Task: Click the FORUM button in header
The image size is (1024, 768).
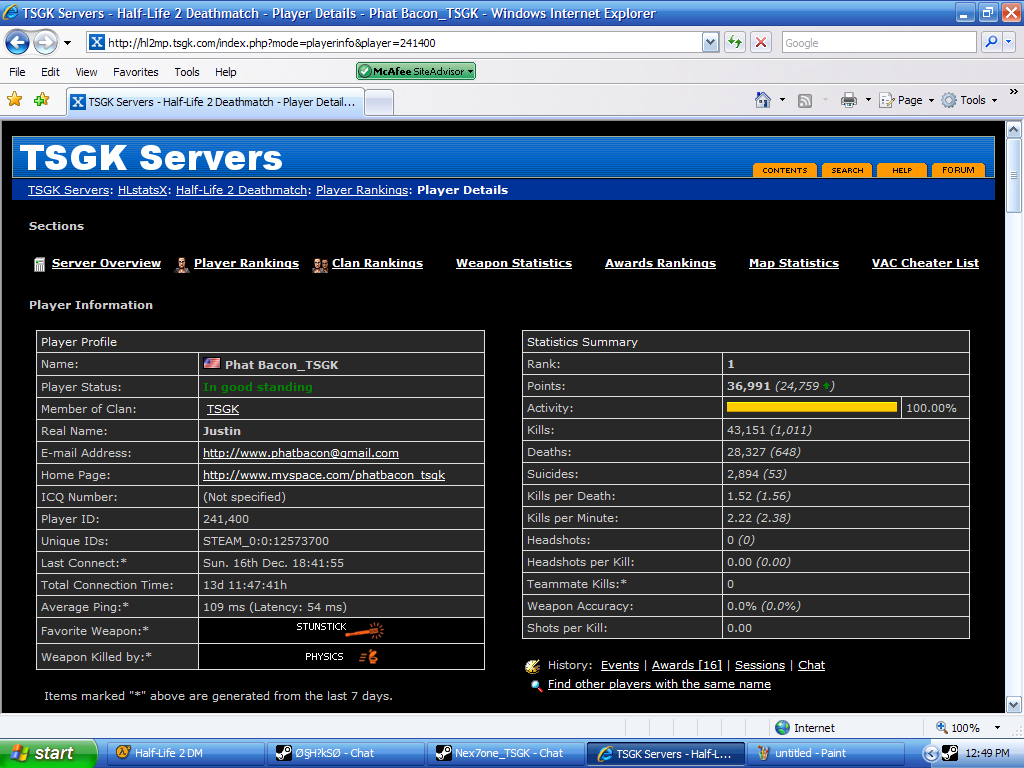Action: point(958,170)
